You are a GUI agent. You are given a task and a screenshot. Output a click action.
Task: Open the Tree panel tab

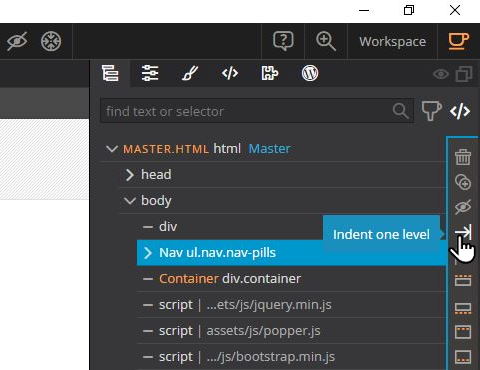point(110,73)
